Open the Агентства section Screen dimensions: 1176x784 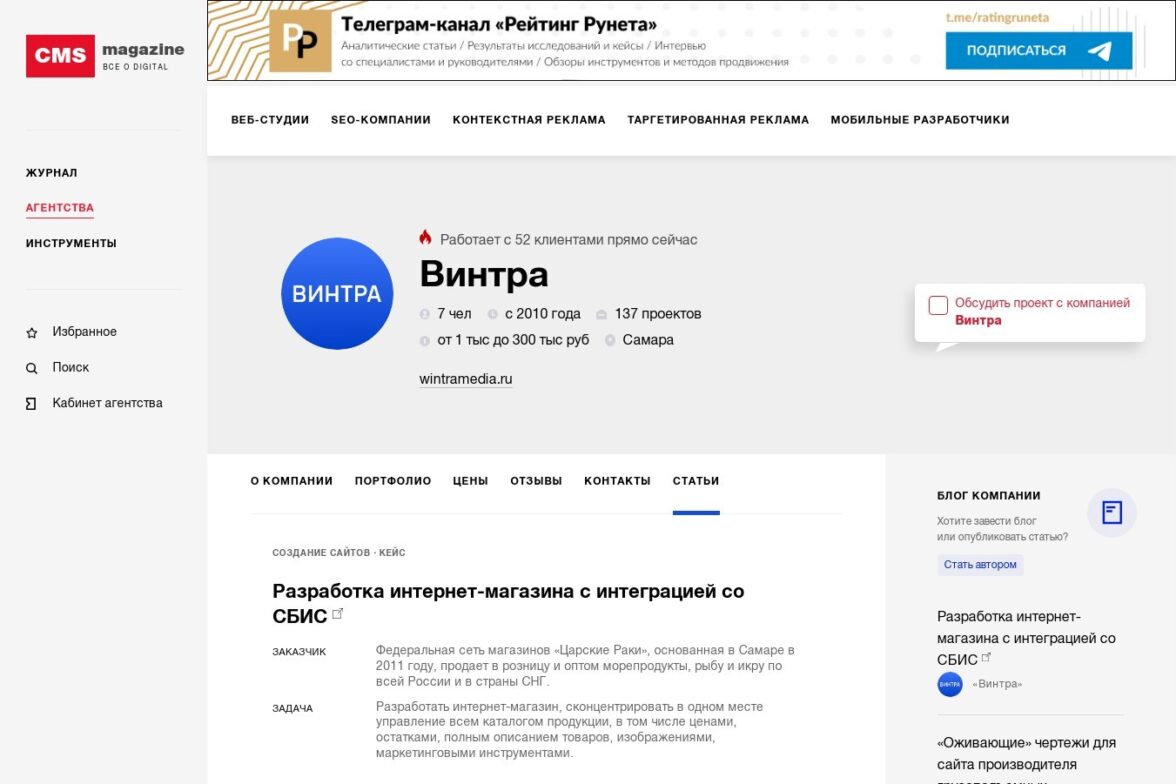point(60,208)
